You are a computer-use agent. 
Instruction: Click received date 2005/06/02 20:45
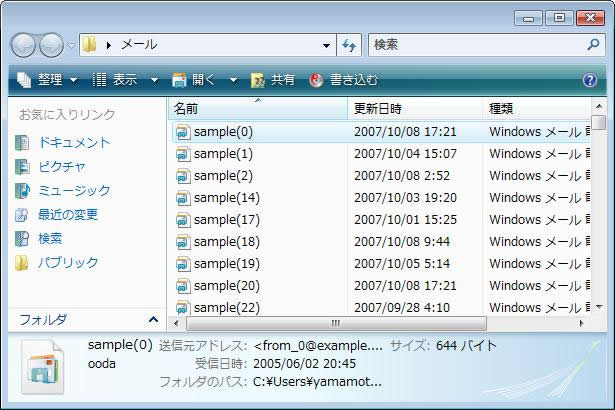tap(304, 364)
